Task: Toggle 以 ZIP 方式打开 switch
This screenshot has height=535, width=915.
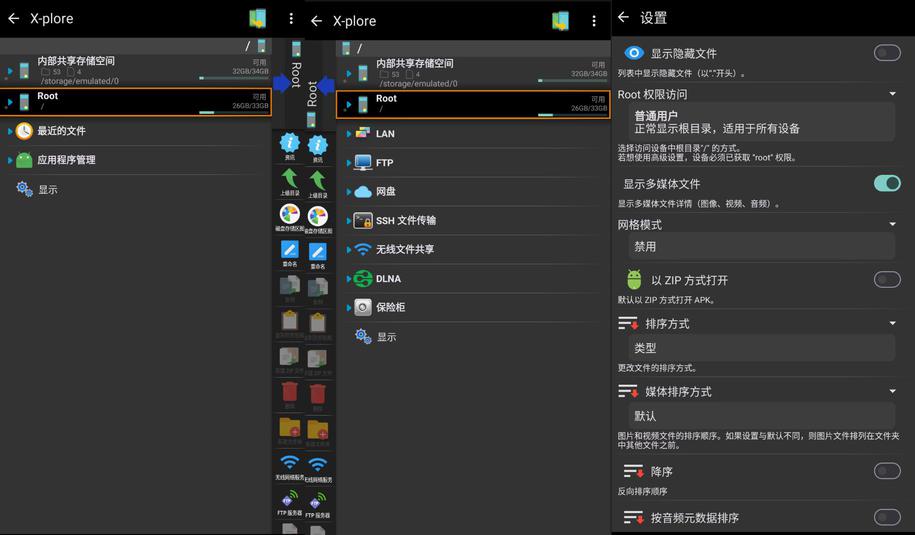Action: (886, 280)
